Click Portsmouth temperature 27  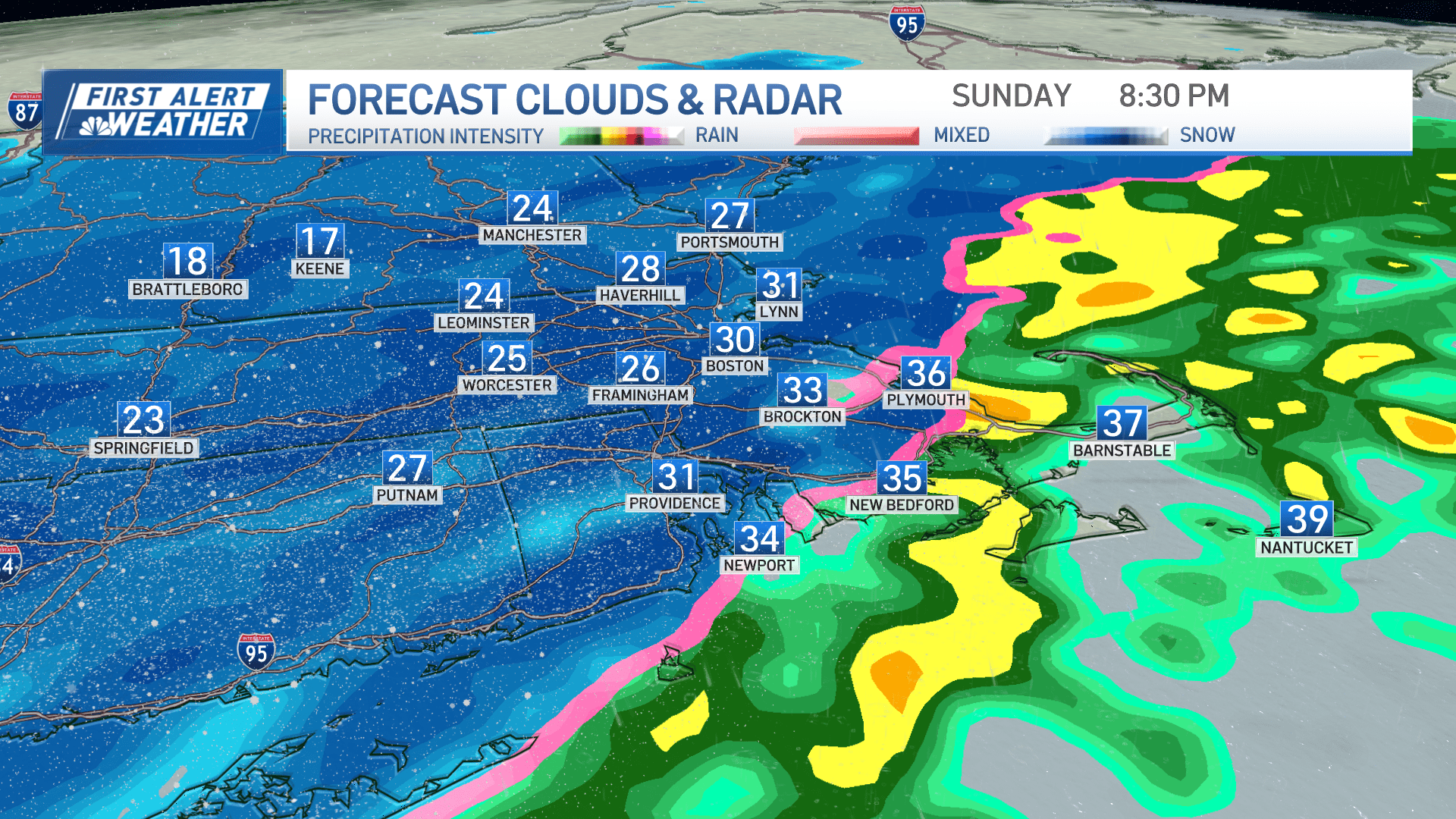(730, 215)
